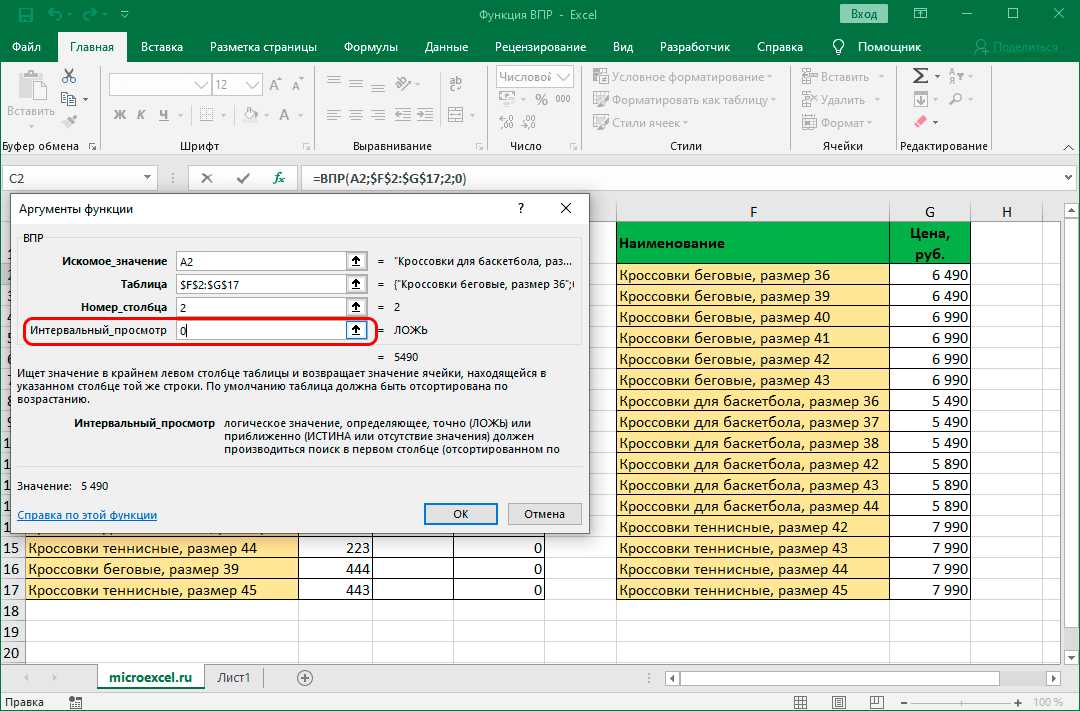The height and width of the screenshot is (711, 1080).
Task: Click the Insert Function fx icon
Action: click(x=280, y=178)
